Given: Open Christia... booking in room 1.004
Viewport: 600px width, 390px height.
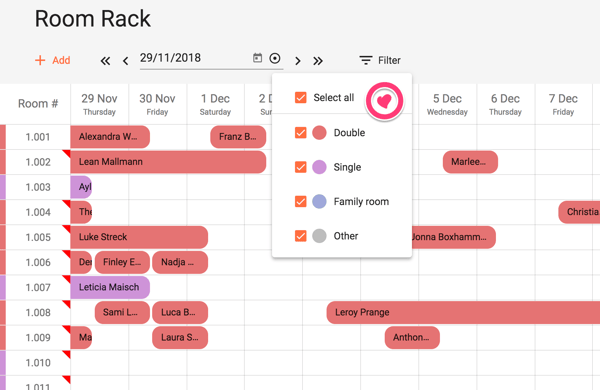Looking at the screenshot, I should (x=579, y=212).
